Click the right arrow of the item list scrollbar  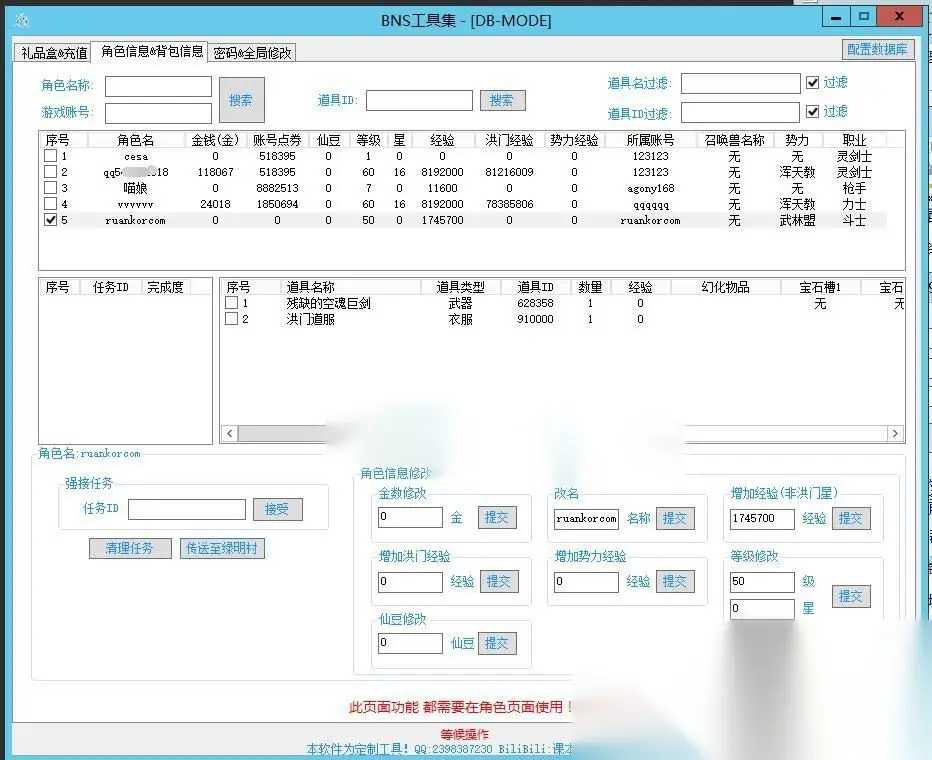[895, 433]
